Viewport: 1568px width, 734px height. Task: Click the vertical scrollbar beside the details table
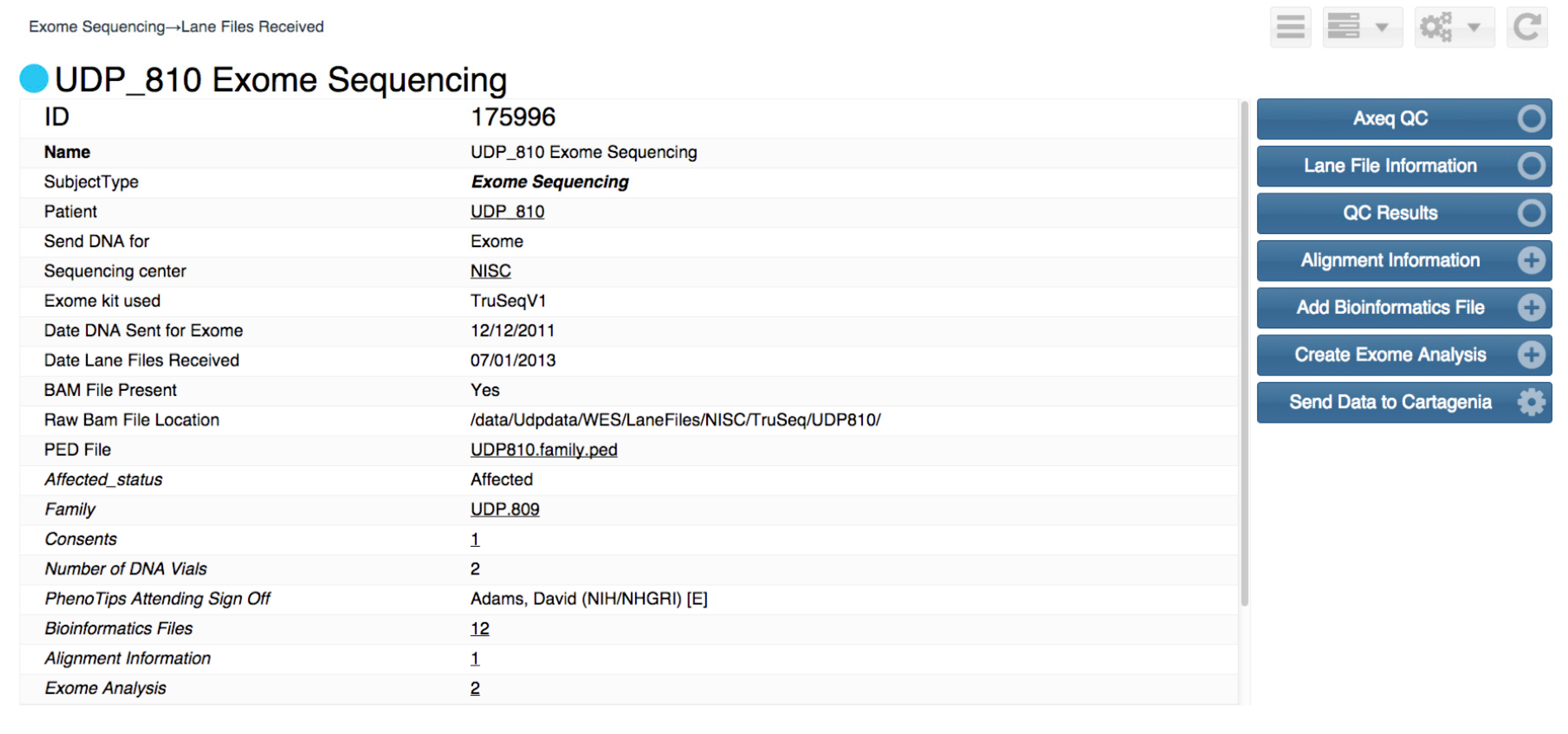point(1244,353)
